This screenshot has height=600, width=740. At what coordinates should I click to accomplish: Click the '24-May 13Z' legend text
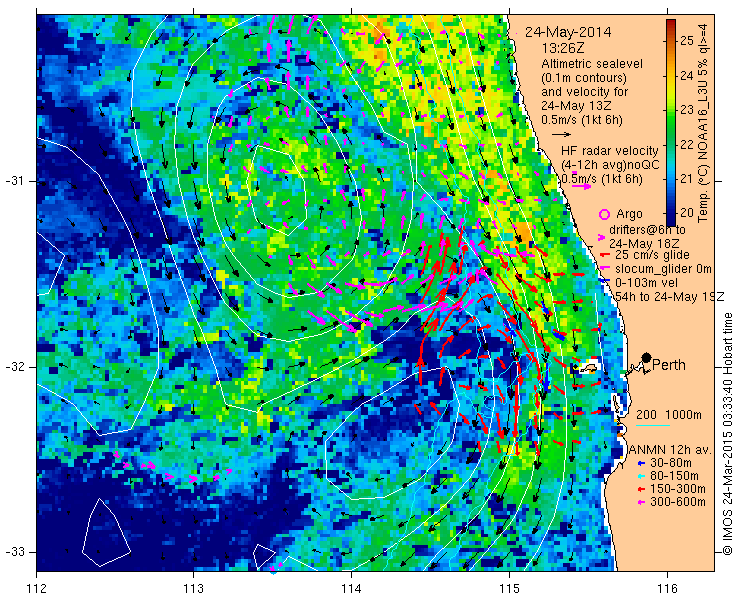(x=576, y=105)
